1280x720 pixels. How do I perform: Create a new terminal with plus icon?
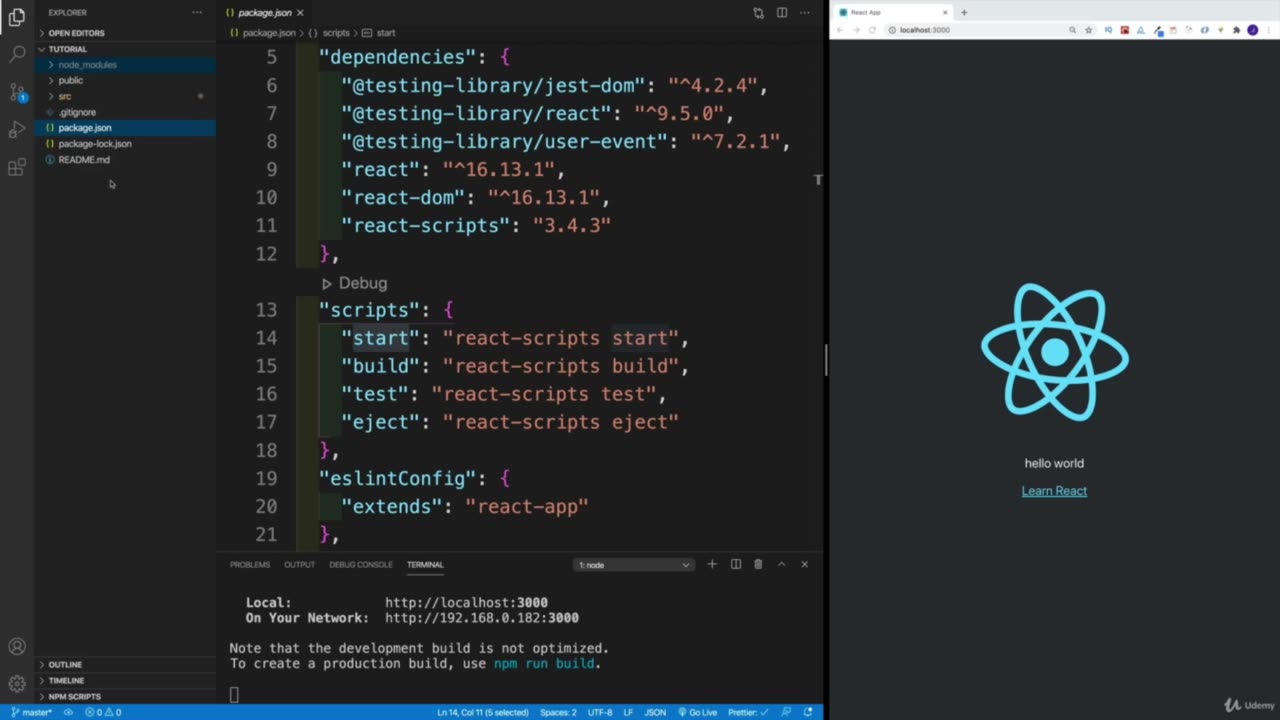coord(712,564)
